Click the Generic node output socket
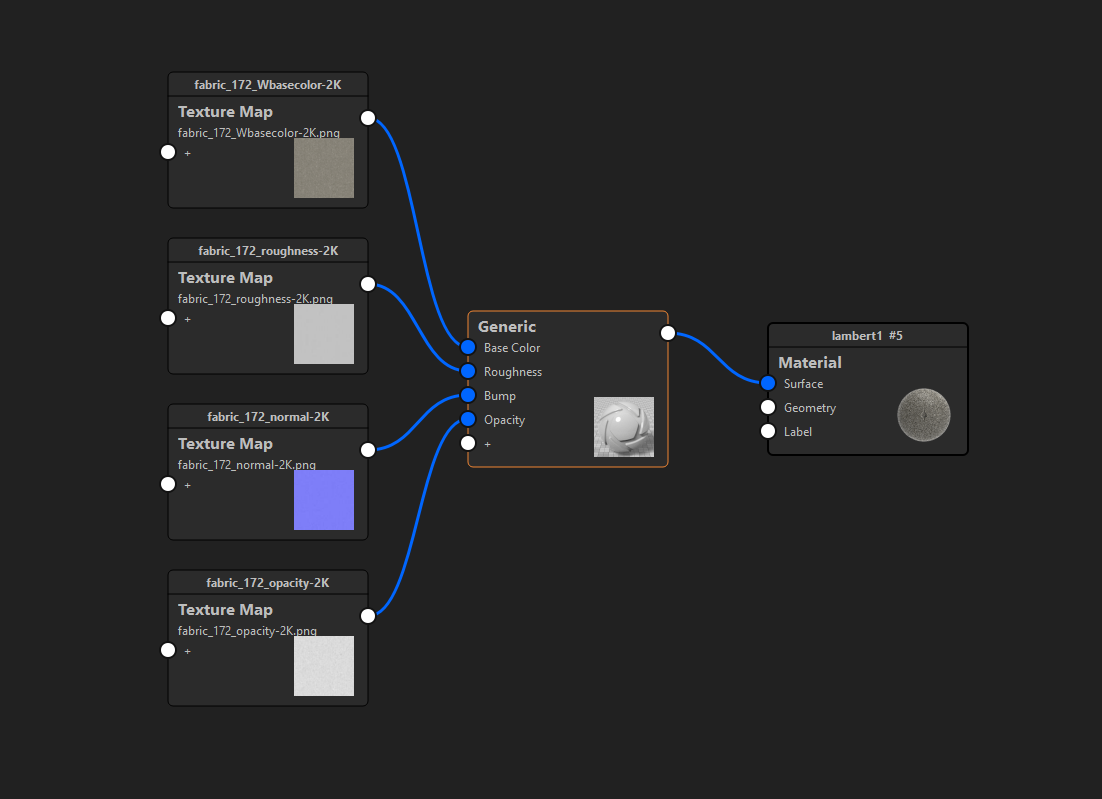 [x=668, y=333]
